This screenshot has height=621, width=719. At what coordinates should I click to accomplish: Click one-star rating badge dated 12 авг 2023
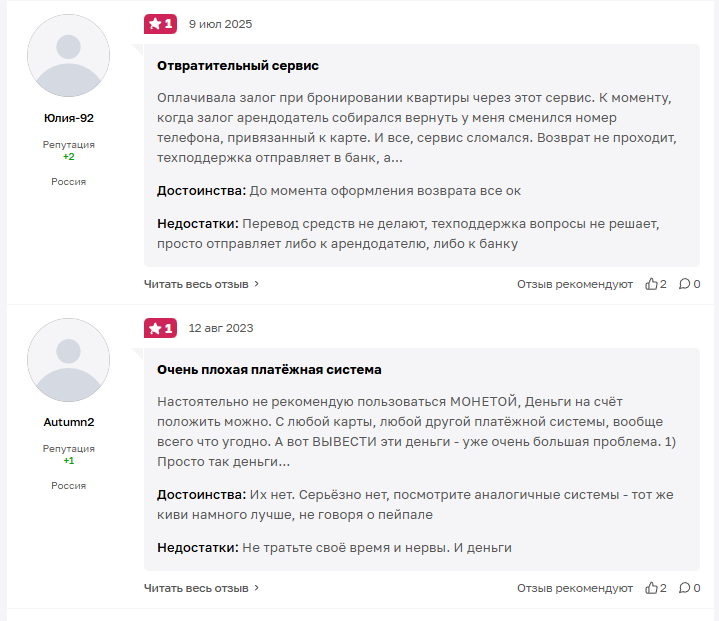(x=160, y=328)
